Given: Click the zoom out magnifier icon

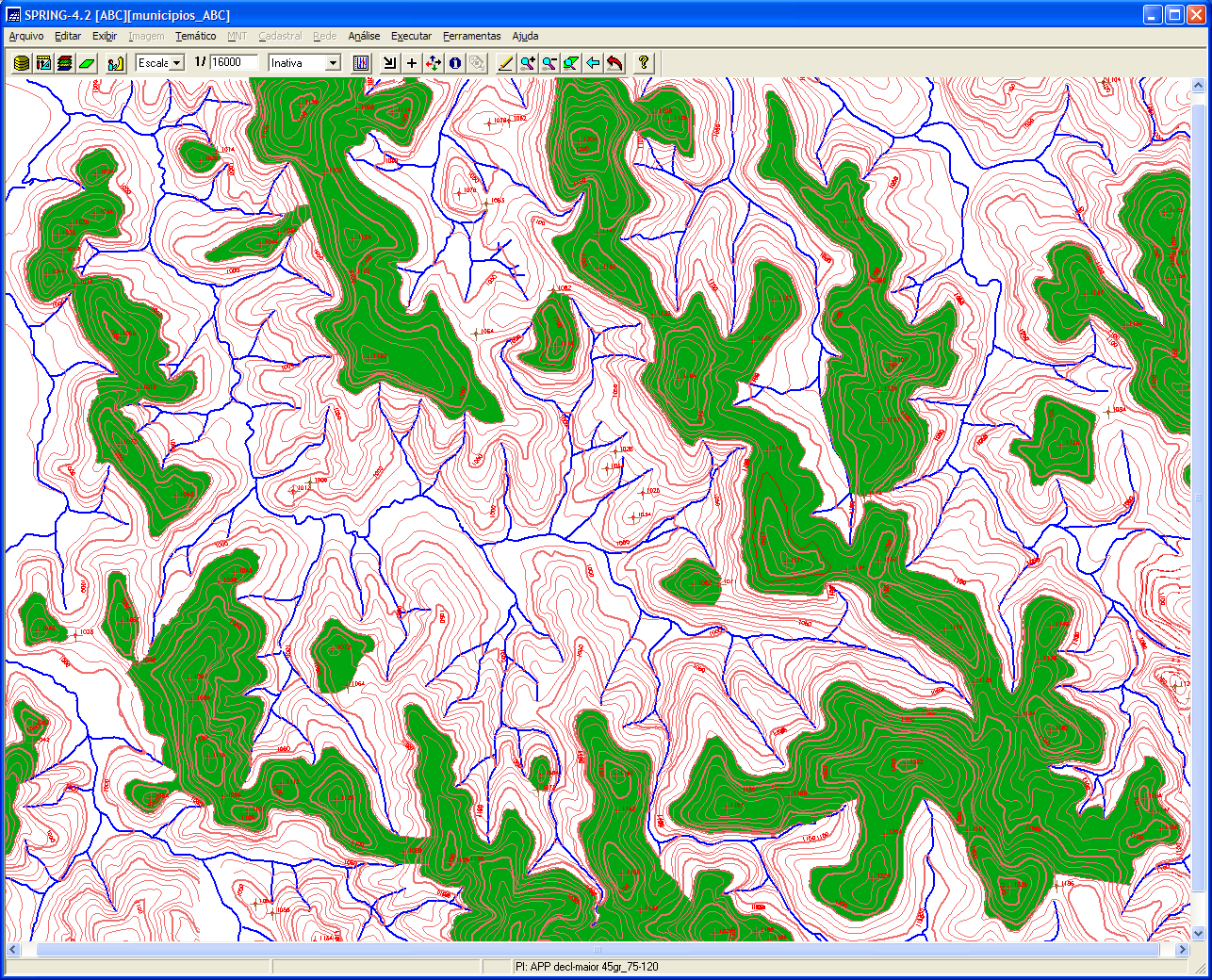Looking at the screenshot, I should [549, 63].
